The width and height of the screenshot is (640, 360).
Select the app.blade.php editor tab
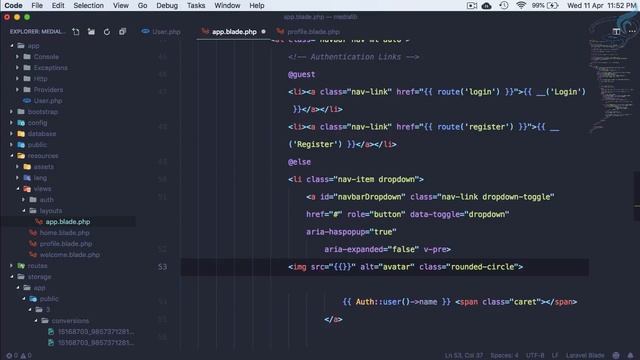click(233, 31)
